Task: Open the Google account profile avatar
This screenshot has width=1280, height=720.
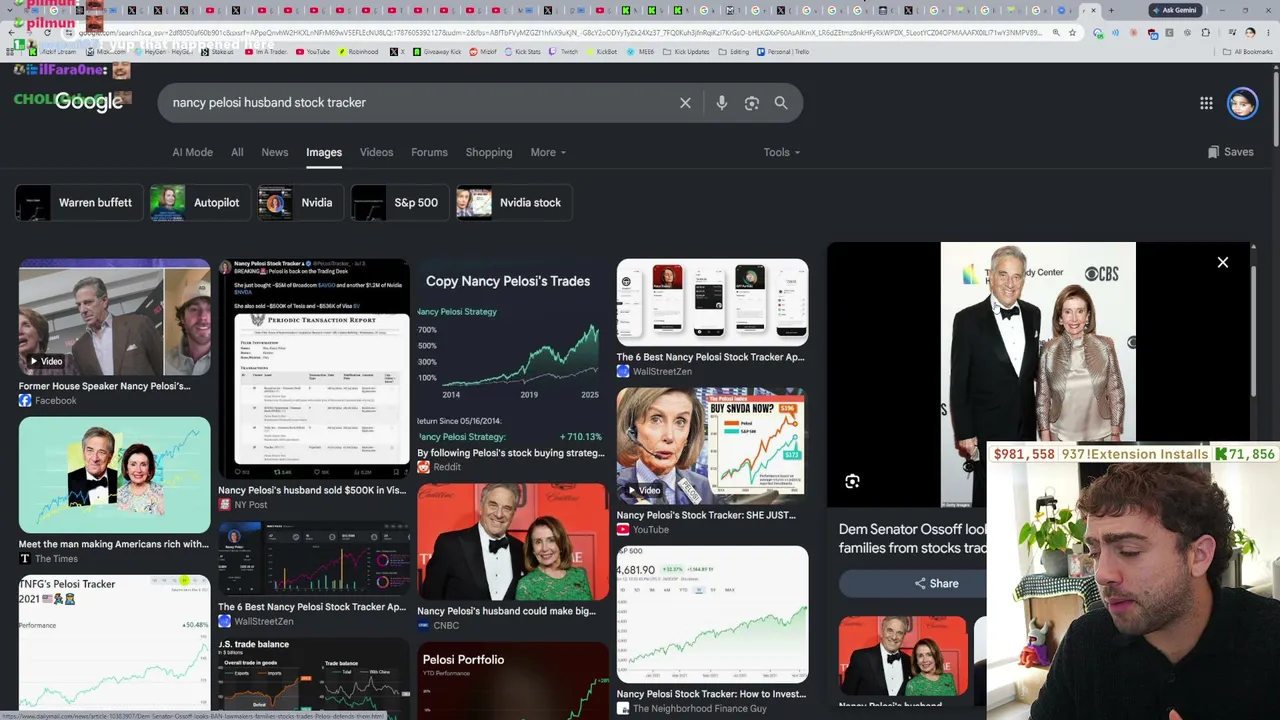Action: [1242, 103]
